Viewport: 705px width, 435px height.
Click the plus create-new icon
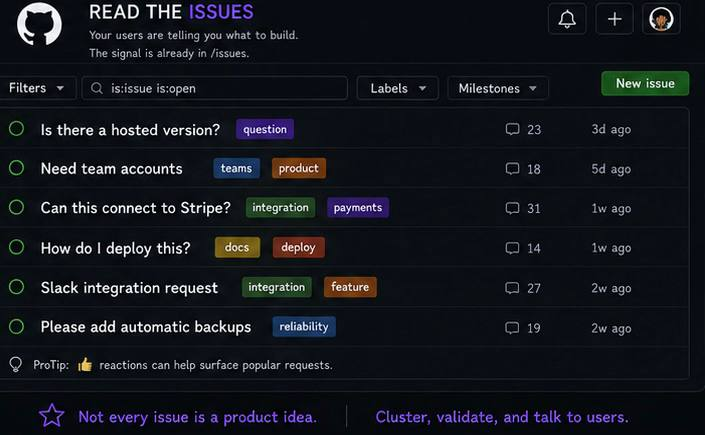pyautogui.click(x=614, y=19)
